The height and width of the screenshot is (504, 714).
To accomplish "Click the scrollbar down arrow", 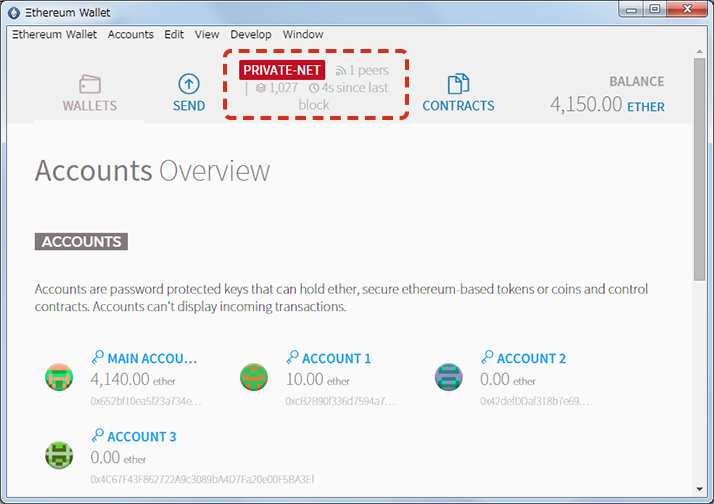I will [x=699, y=489].
